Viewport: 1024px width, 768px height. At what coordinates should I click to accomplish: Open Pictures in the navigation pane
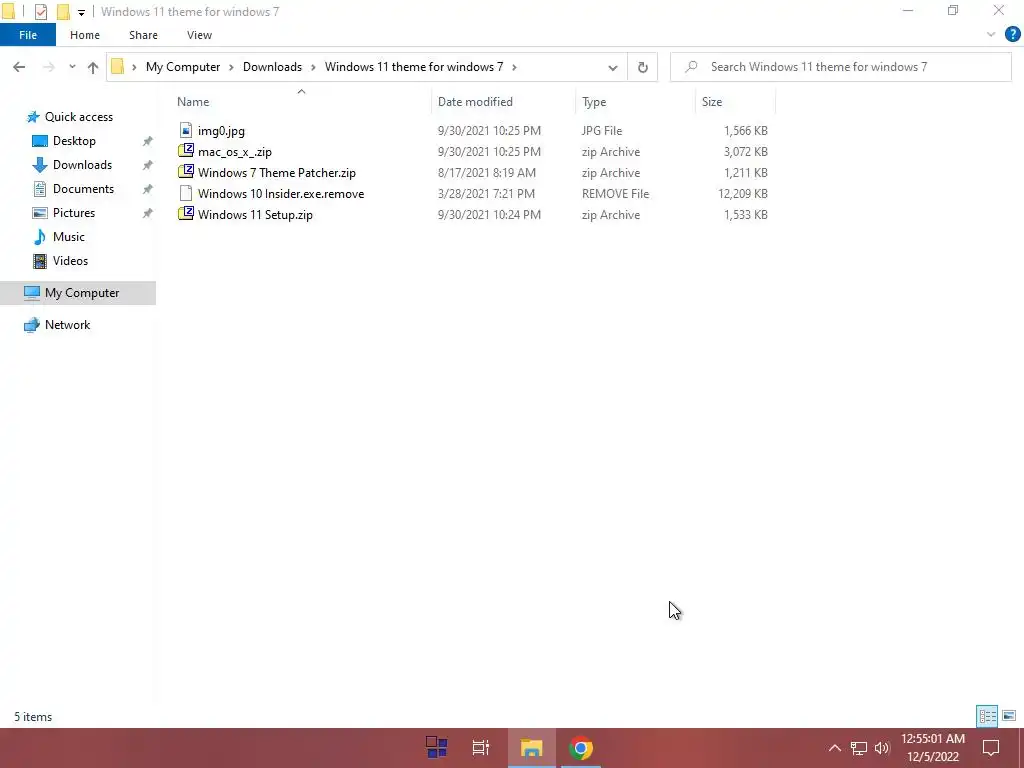pyautogui.click(x=74, y=213)
